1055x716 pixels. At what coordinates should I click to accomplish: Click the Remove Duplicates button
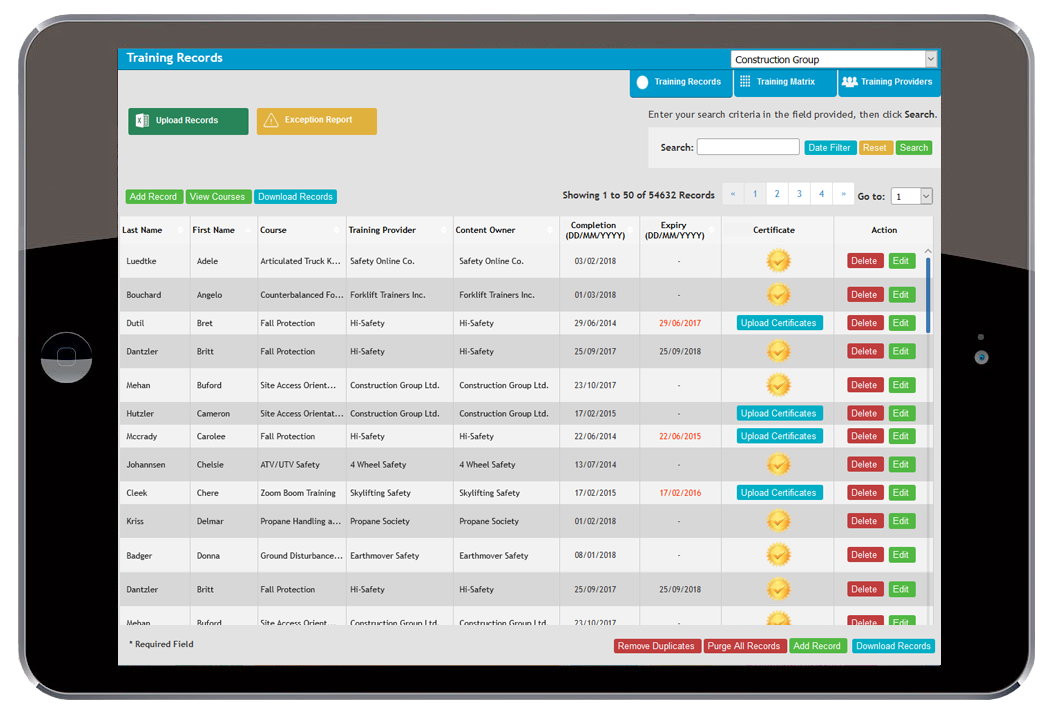657,646
